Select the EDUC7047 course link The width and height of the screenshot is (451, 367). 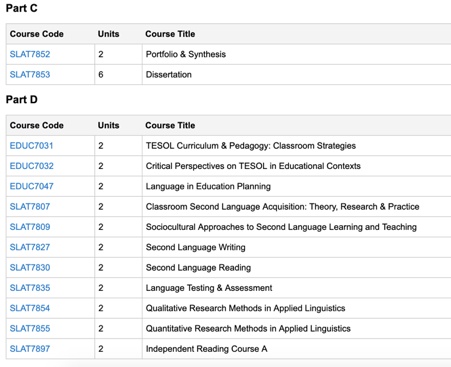tap(32, 187)
